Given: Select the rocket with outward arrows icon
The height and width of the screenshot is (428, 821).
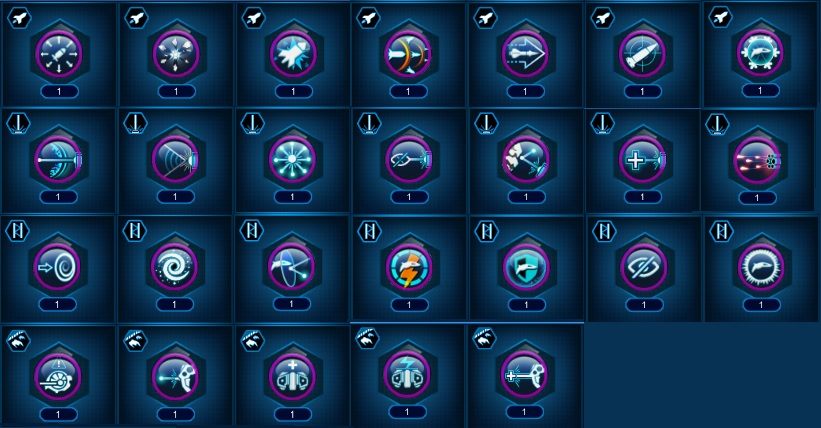Looking at the screenshot, I should pyautogui.click(x=59, y=53).
